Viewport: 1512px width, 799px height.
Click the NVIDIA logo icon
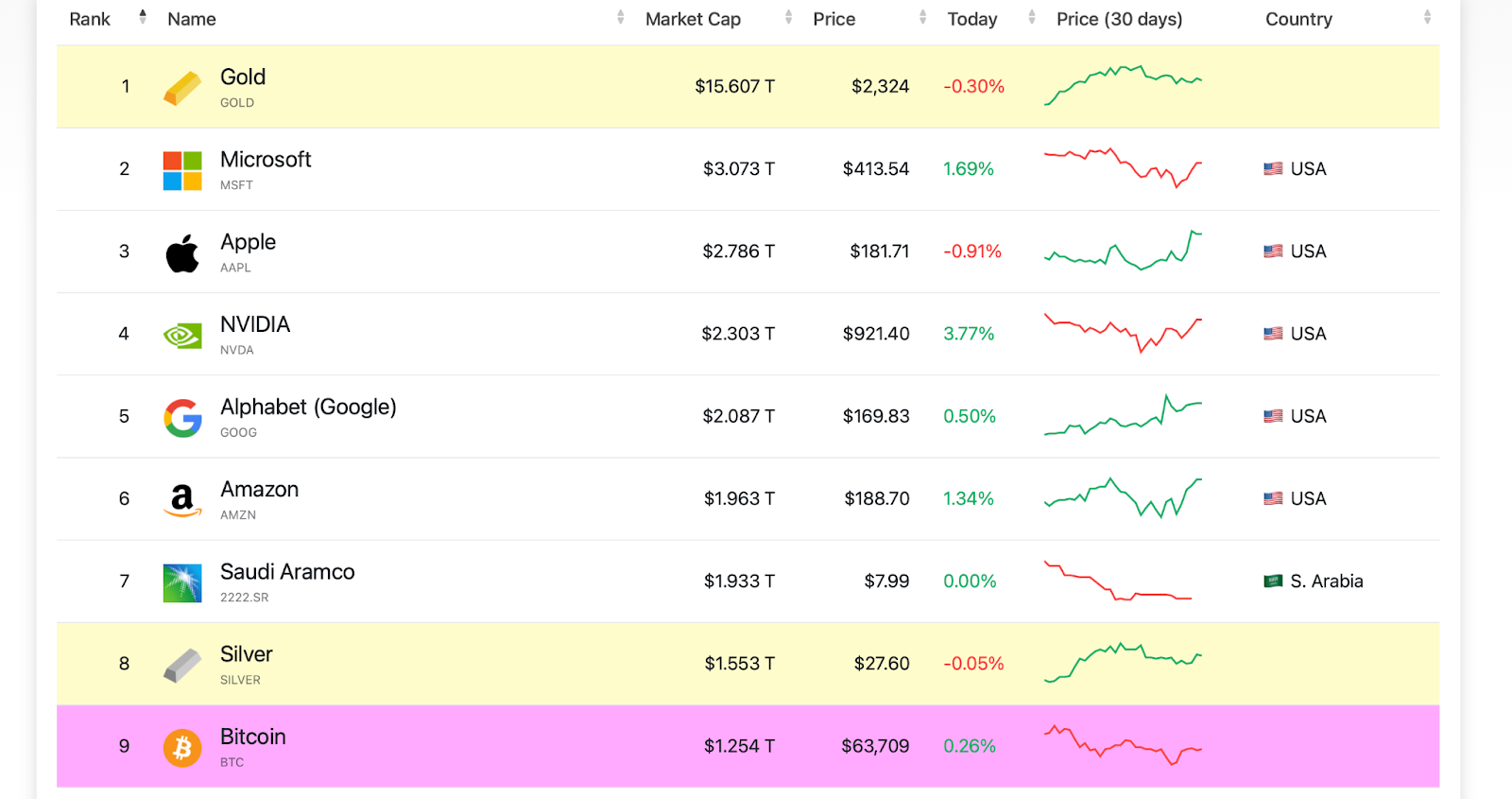coord(182,336)
